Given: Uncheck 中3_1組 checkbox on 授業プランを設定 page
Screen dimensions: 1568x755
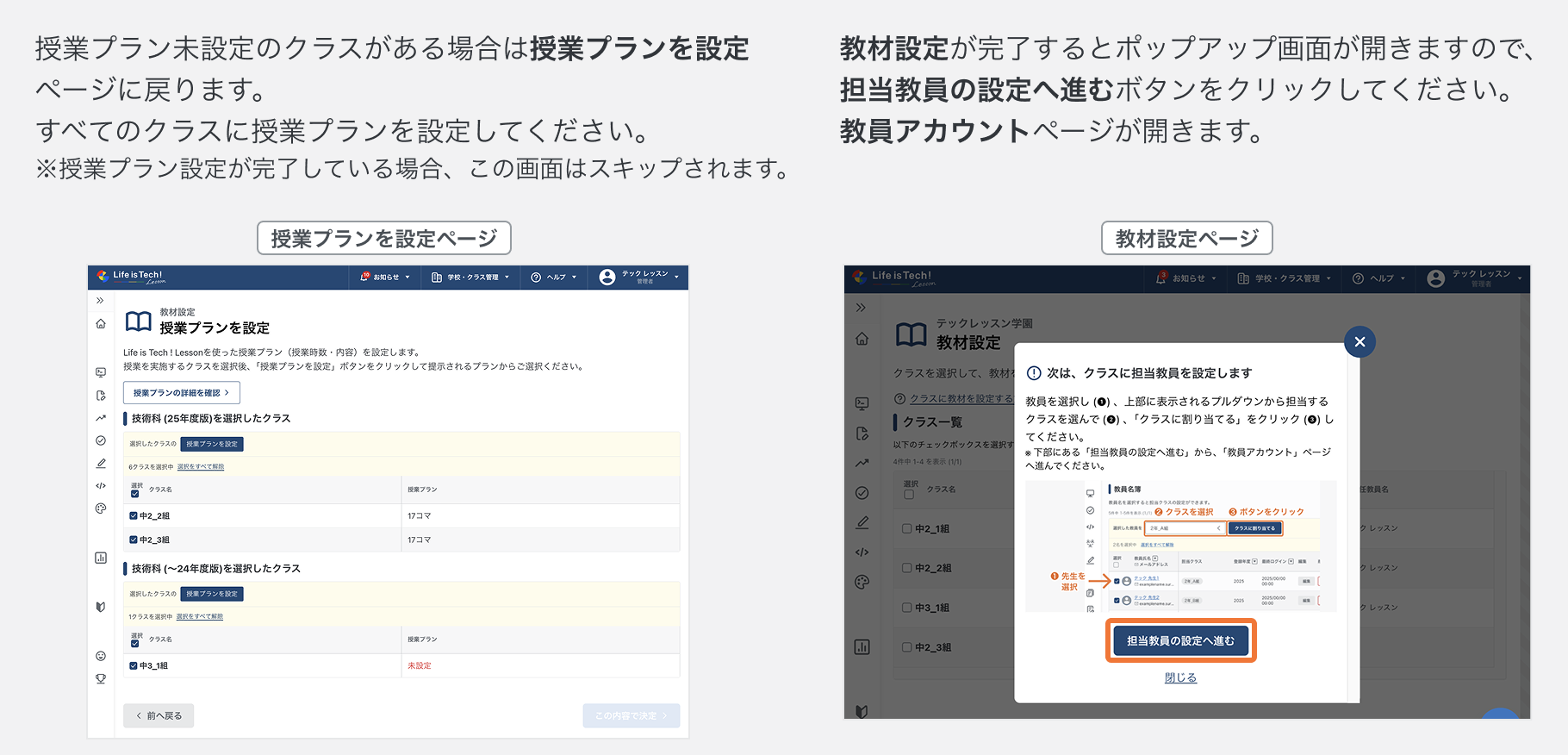Looking at the screenshot, I should 134,666.
